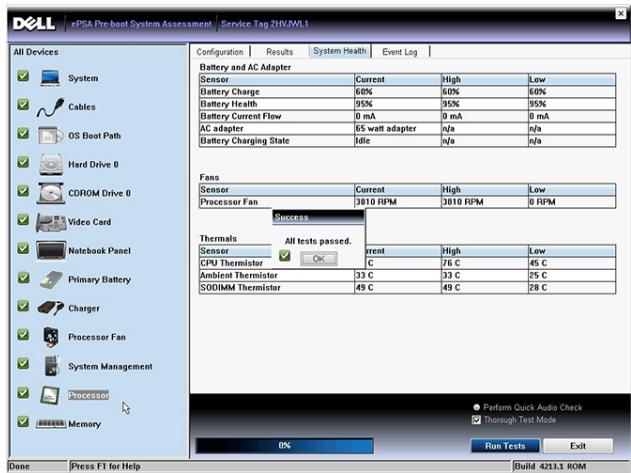
Task: Click the Battery Charge sensor row
Action: (x=407, y=92)
